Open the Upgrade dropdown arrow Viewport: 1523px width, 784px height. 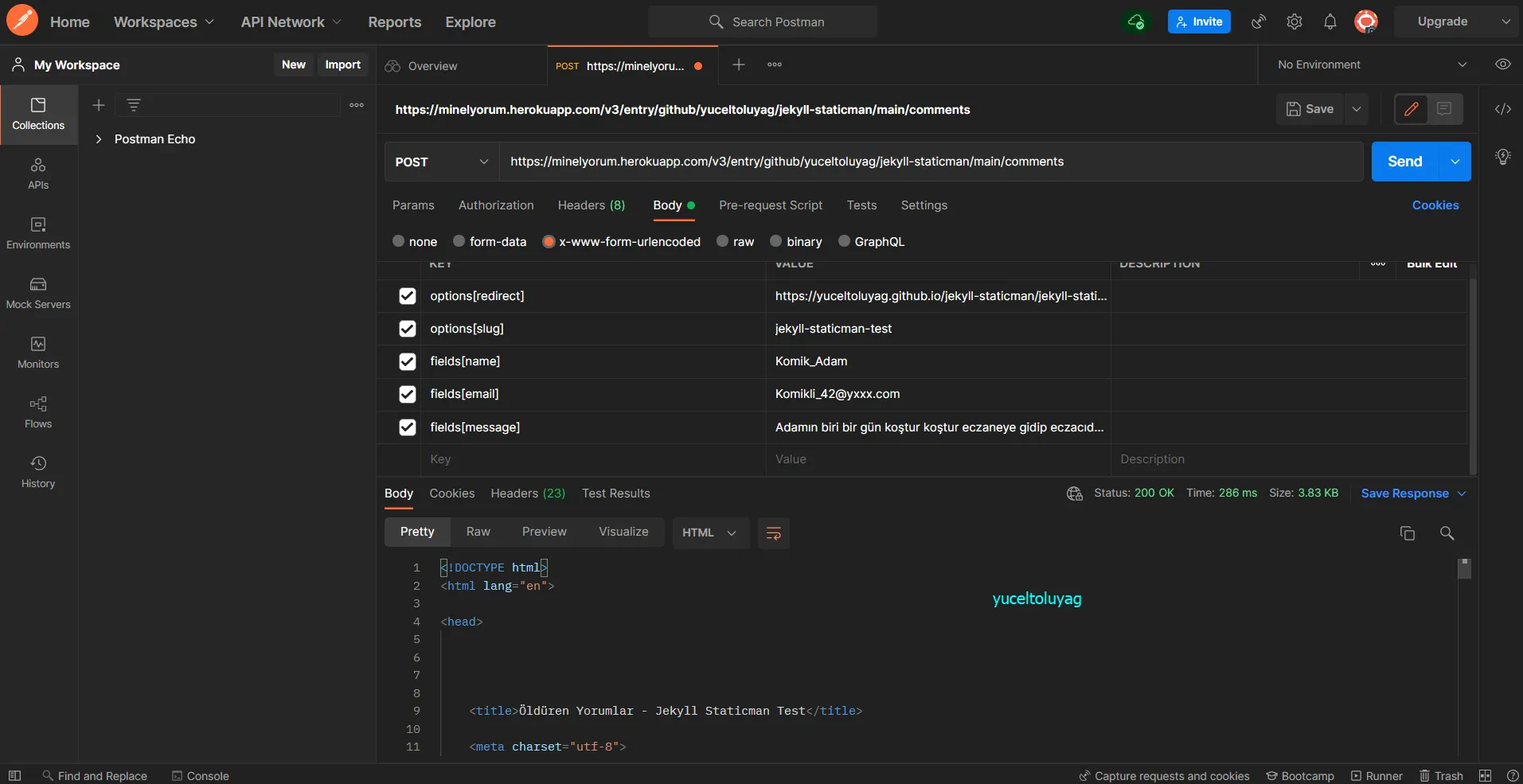coord(1506,21)
